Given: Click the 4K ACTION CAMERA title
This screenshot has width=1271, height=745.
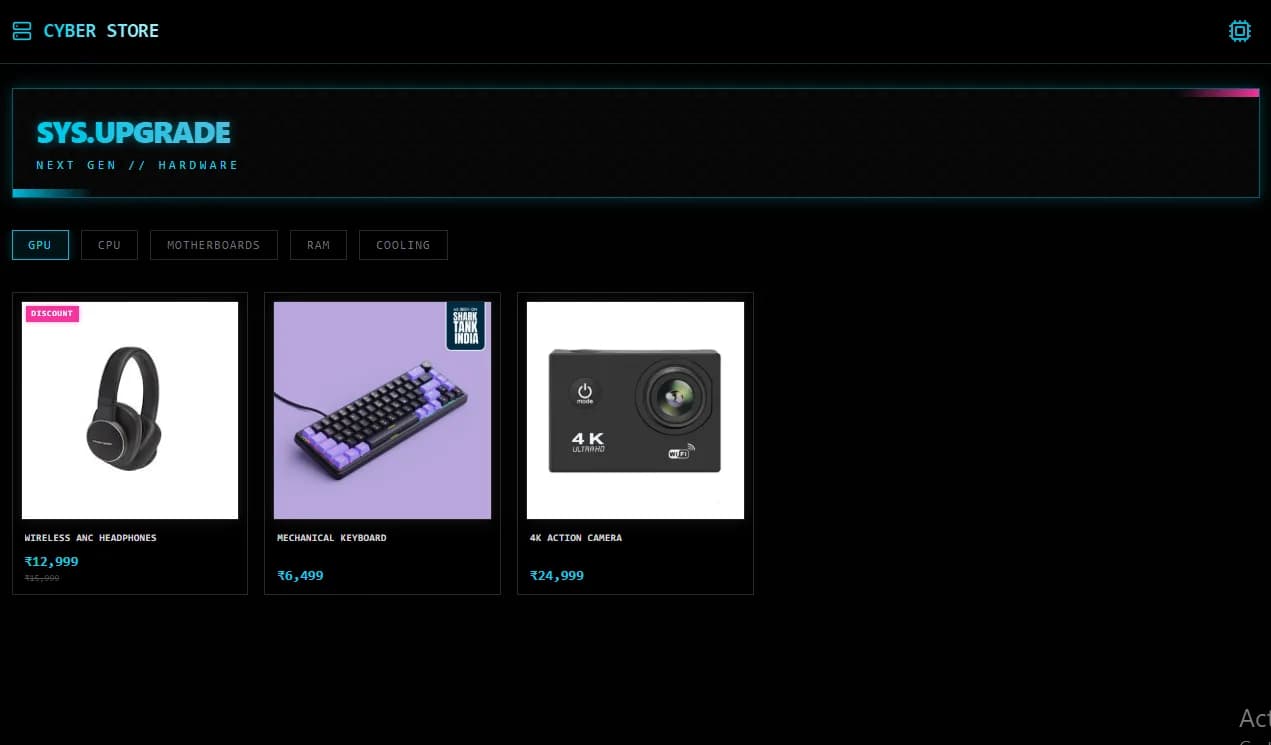Looking at the screenshot, I should click(575, 538).
